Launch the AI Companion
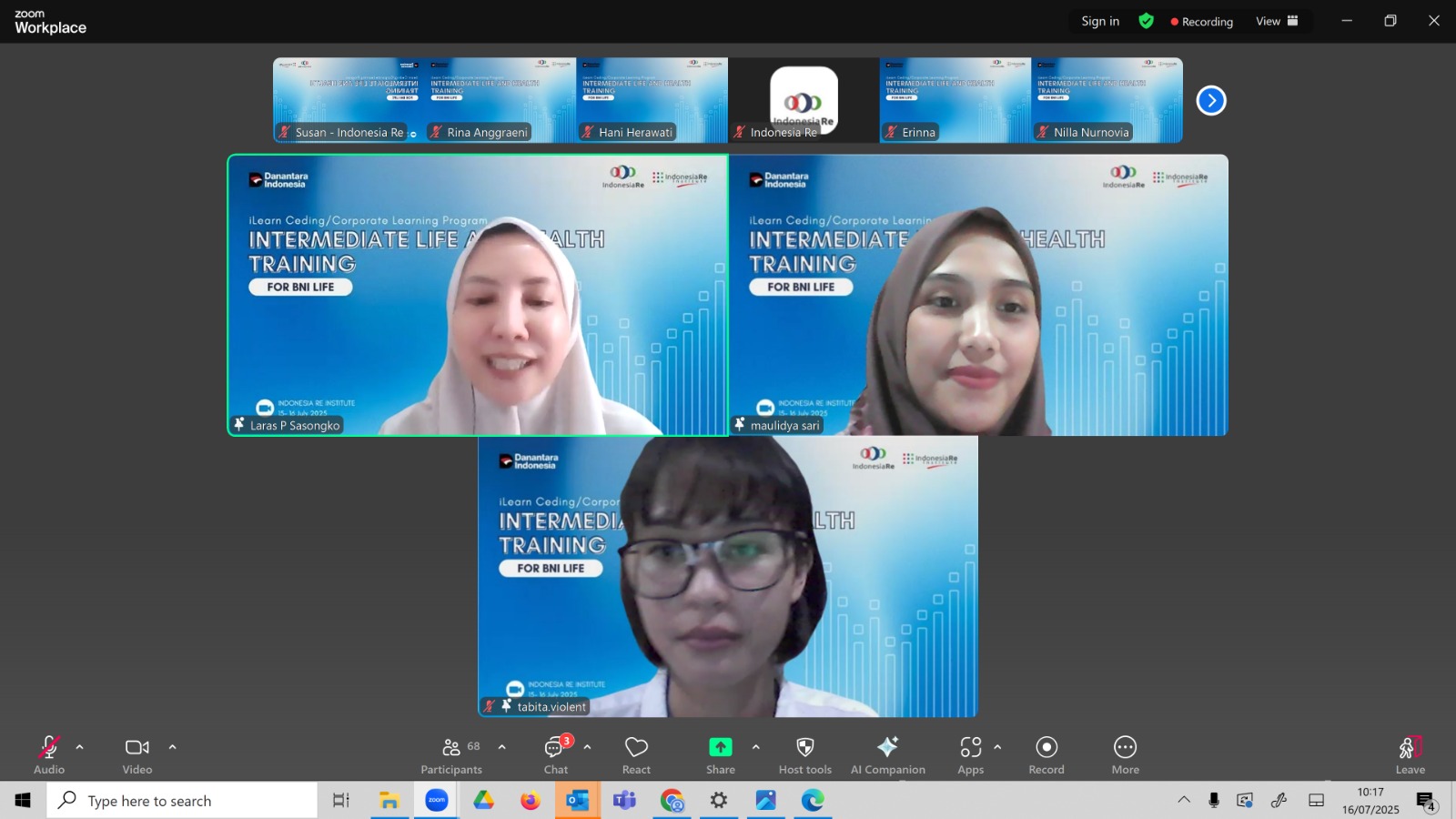The image size is (1456, 819). click(888, 755)
